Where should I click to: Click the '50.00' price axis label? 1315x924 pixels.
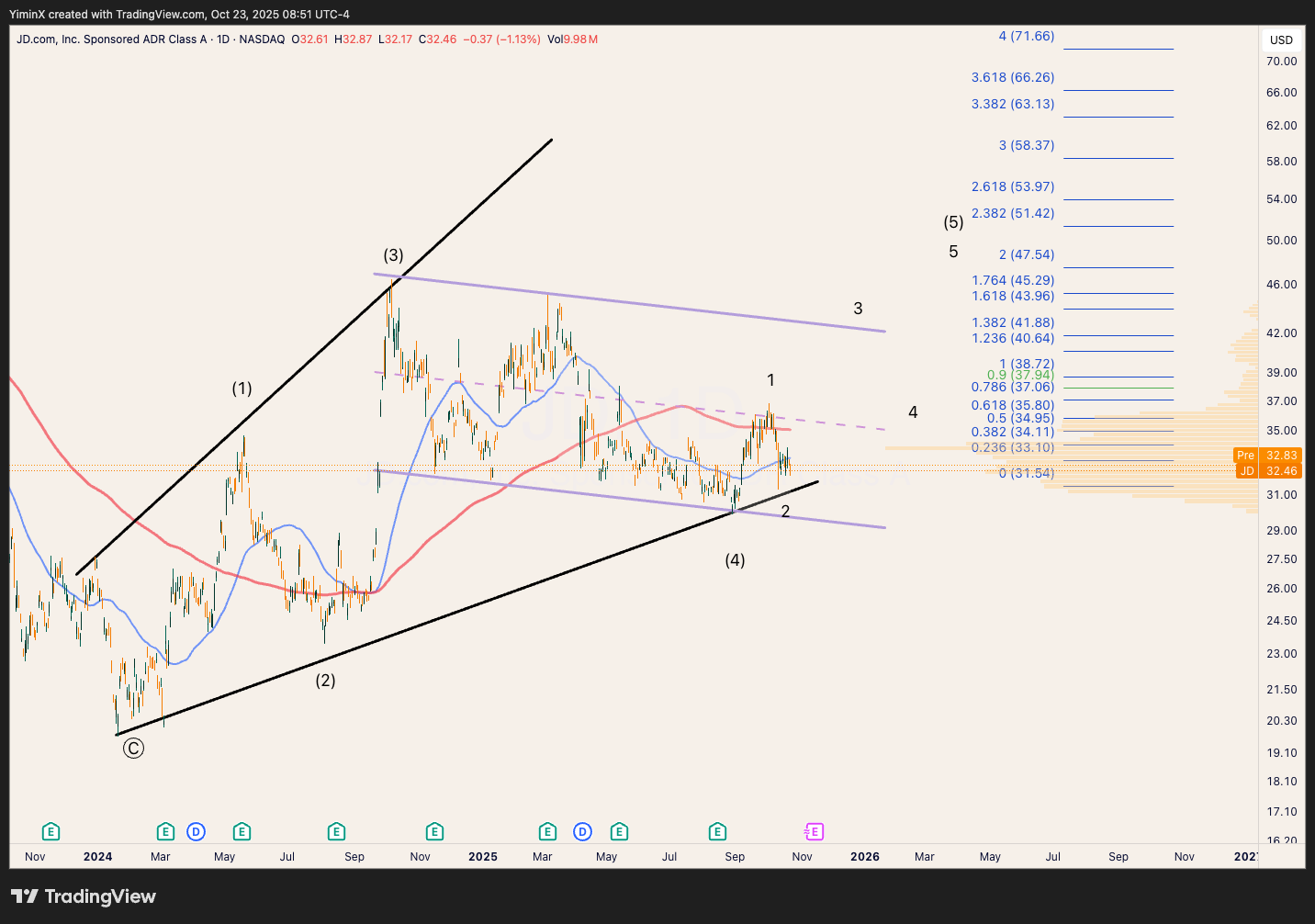coord(1282,241)
